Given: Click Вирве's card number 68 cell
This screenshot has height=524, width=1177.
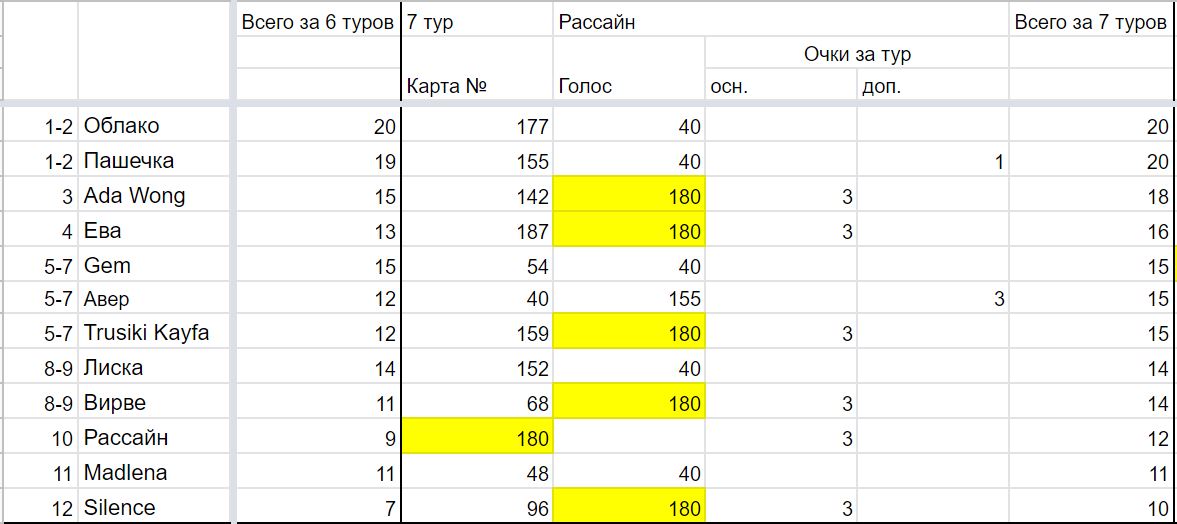Looking at the screenshot, I should 477,403.
